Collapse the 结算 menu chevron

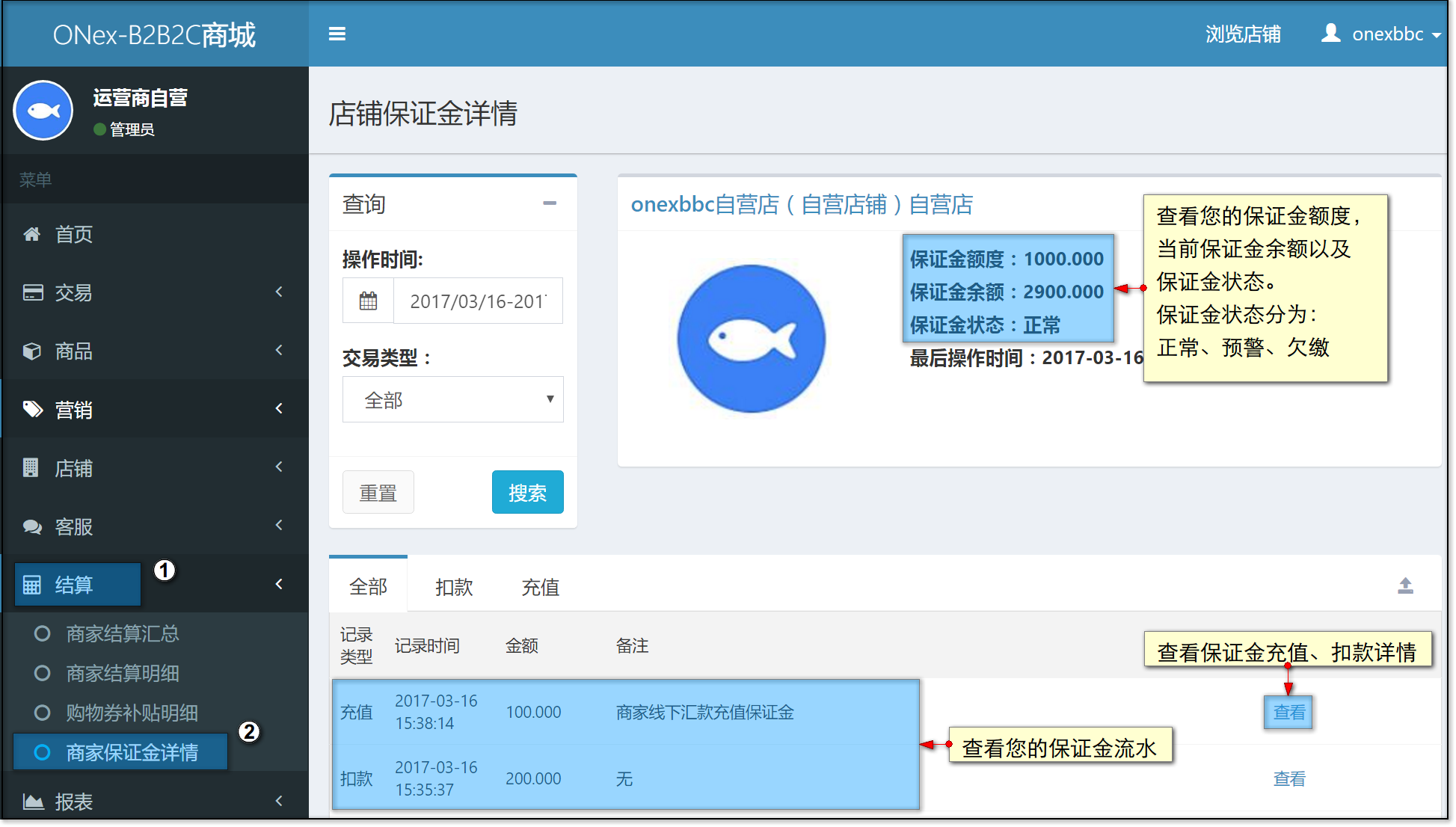coord(279,584)
